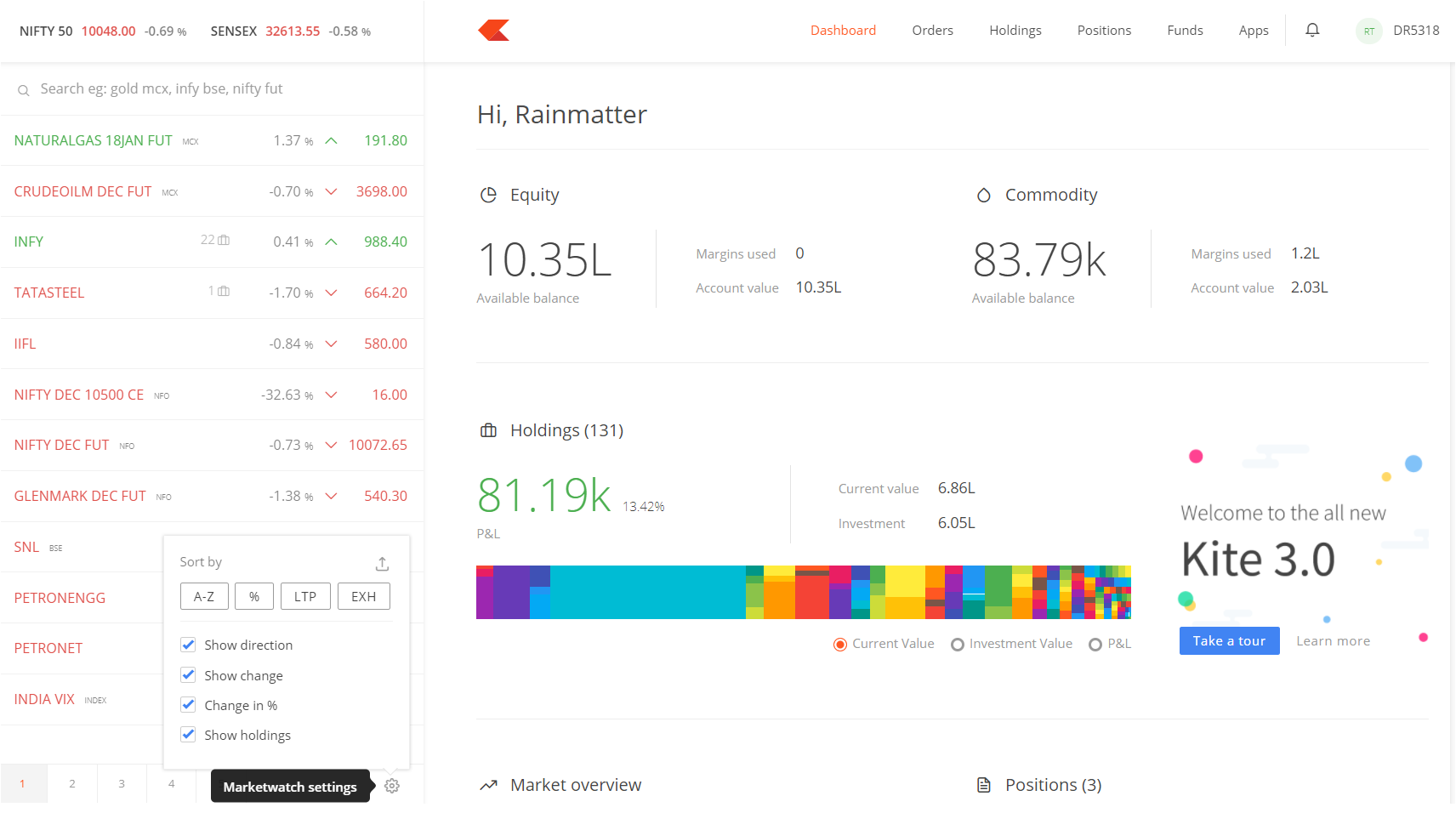Click the Holdings briefcase icon
Screen dimensions: 1456x813
coord(488,430)
